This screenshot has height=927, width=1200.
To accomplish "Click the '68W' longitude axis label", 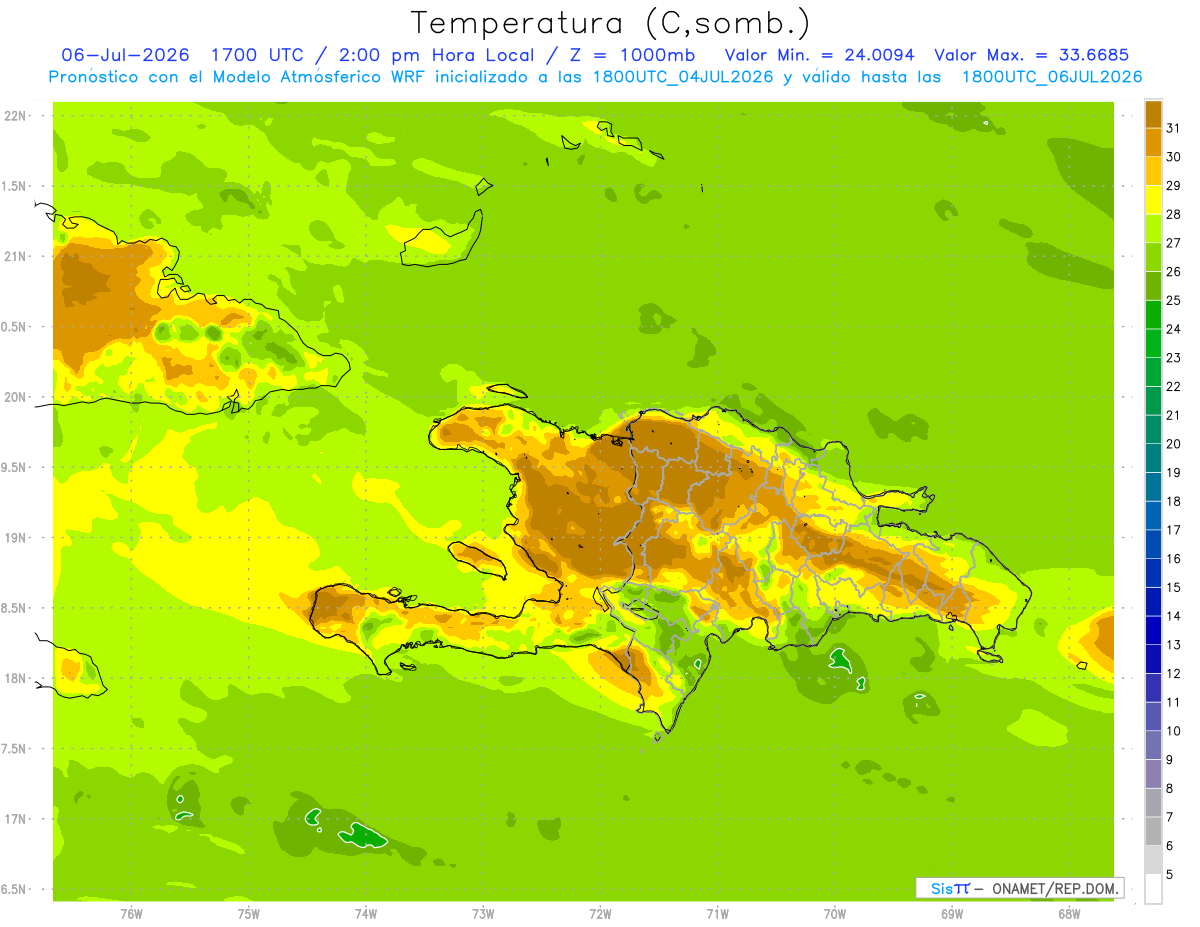I will tap(1069, 914).
